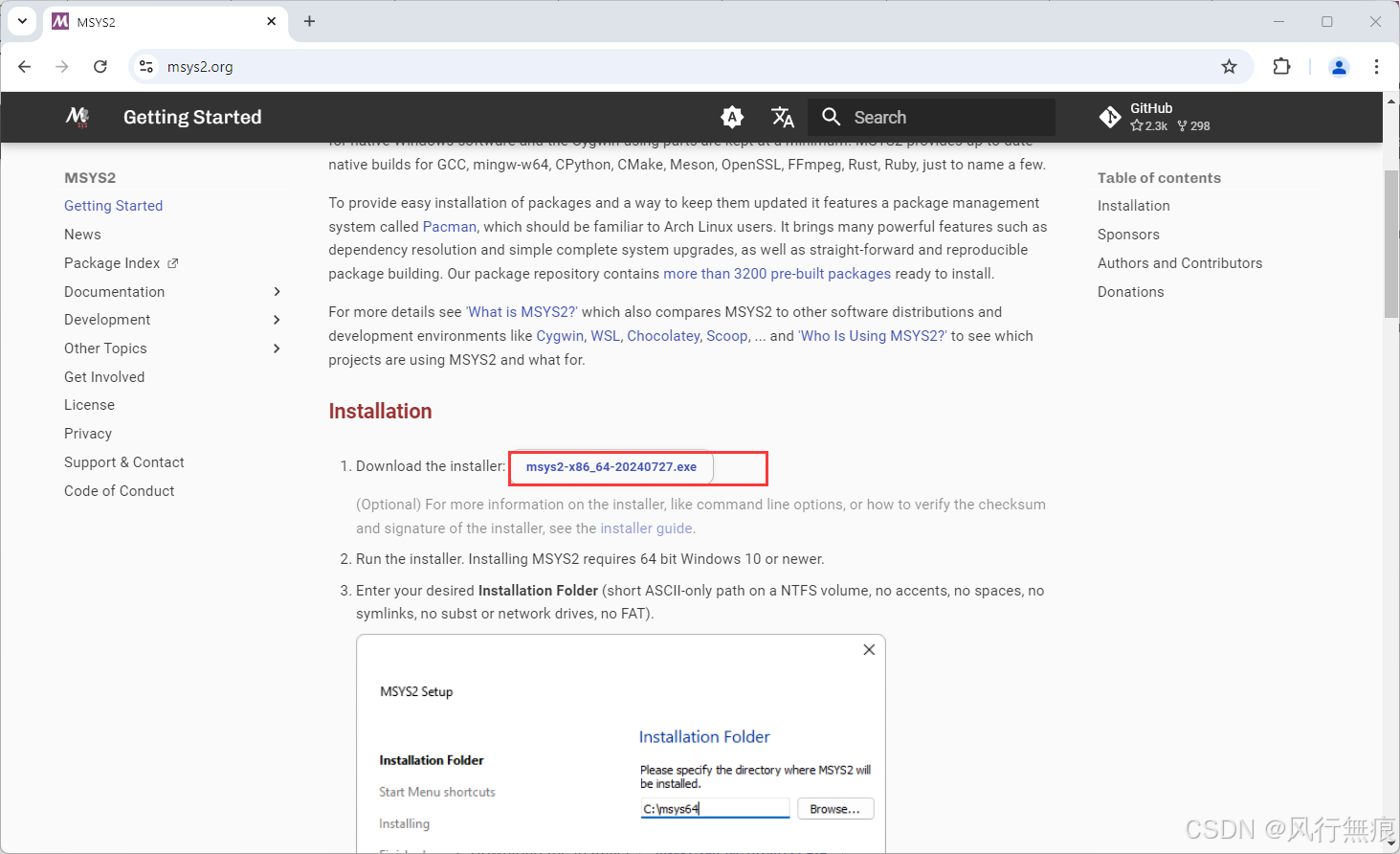View site information icon in address bar
Screen dimensions: 1400x854
pos(146,66)
